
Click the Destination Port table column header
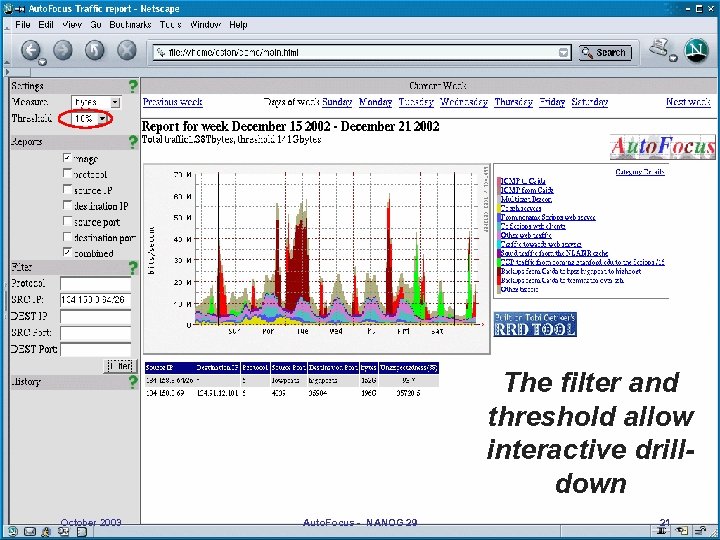tap(333, 367)
